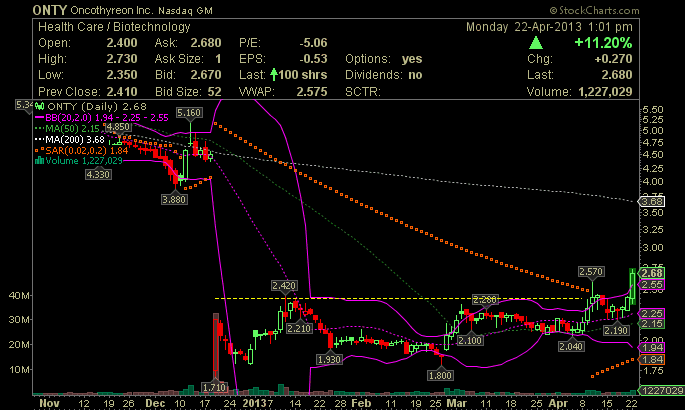Click the Ask Size value 1
This screenshot has width=685, height=410.
point(218,59)
